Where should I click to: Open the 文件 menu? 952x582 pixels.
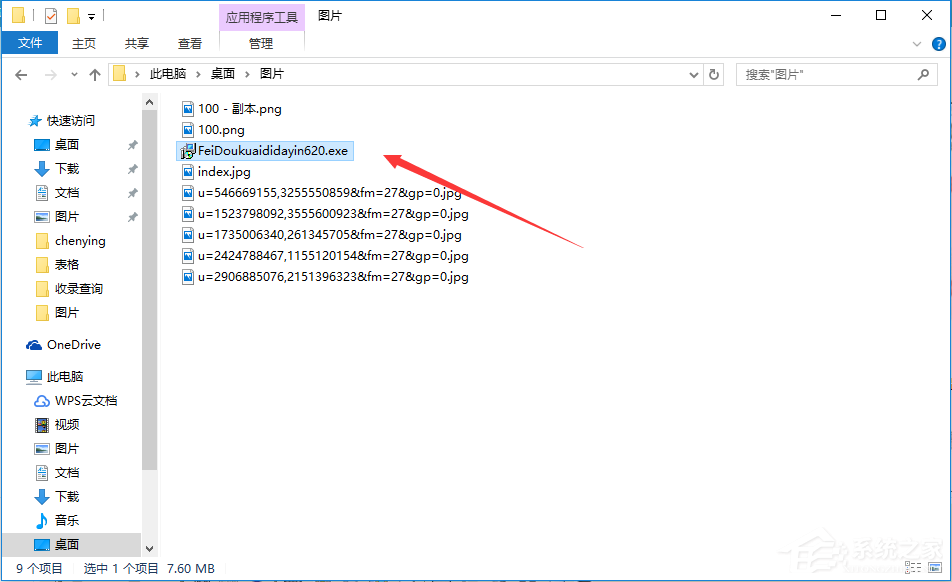pyautogui.click(x=30, y=43)
